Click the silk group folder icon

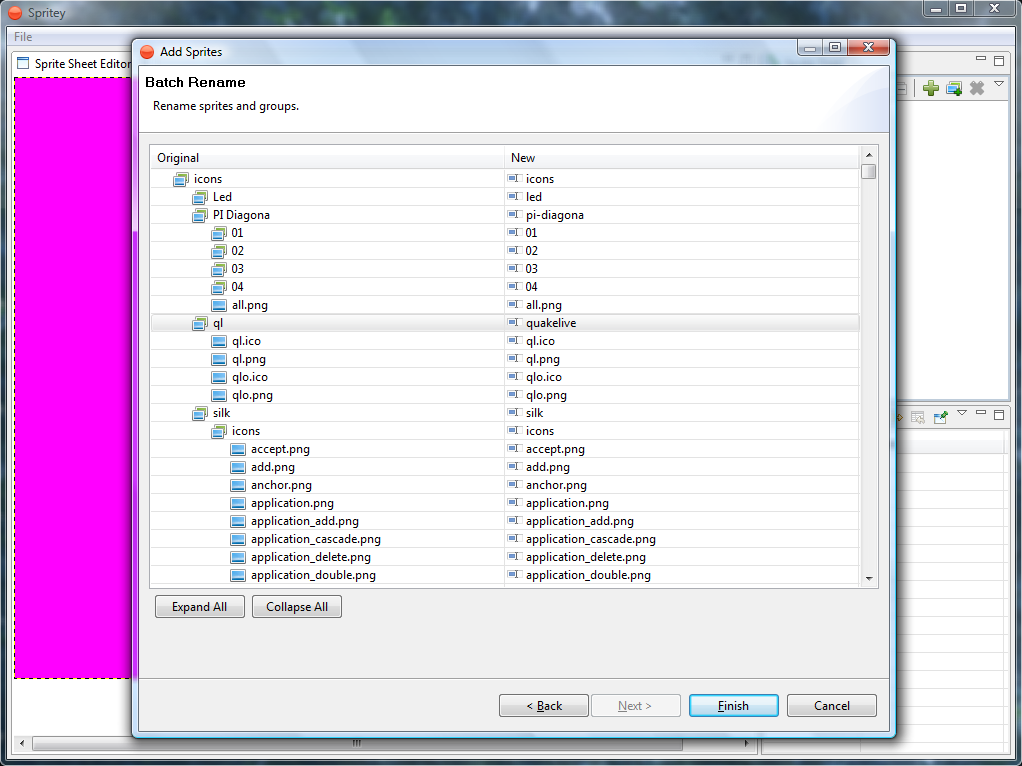point(199,413)
